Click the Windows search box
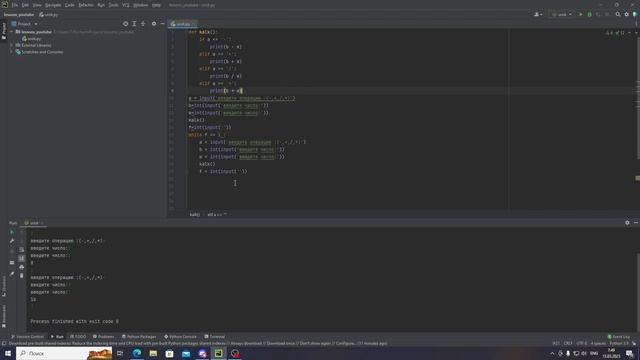The image size is (640, 360). 64,353
